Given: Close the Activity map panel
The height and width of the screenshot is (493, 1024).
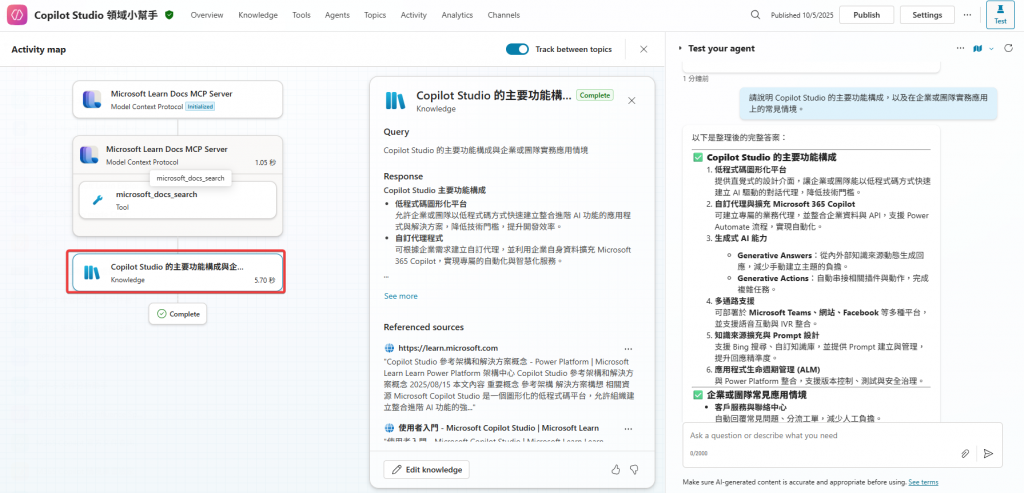Looking at the screenshot, I should pyautogui.click(x=644, y=49).
